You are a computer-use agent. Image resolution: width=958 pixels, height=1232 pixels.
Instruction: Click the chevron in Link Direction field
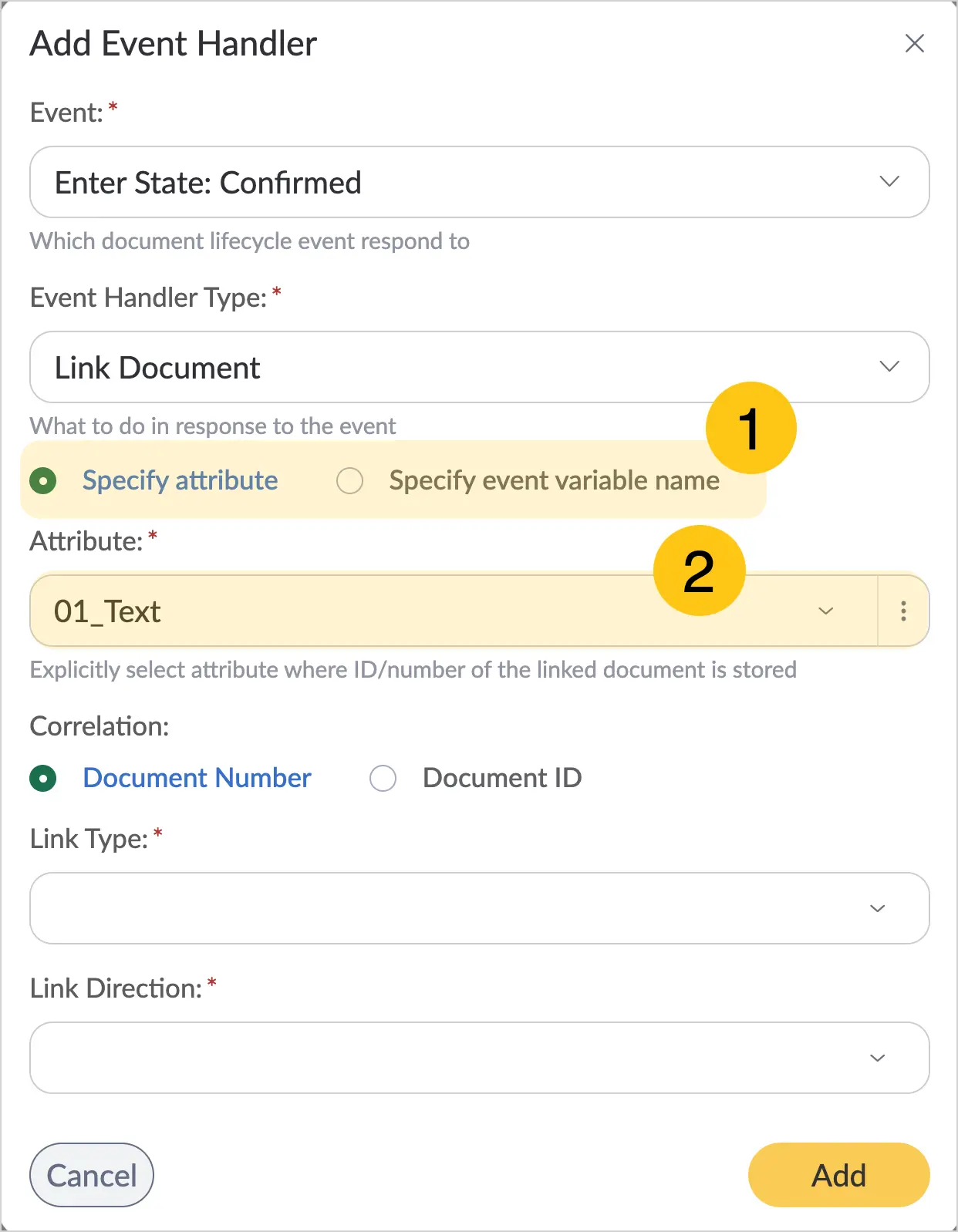[x=877, y=1058]
